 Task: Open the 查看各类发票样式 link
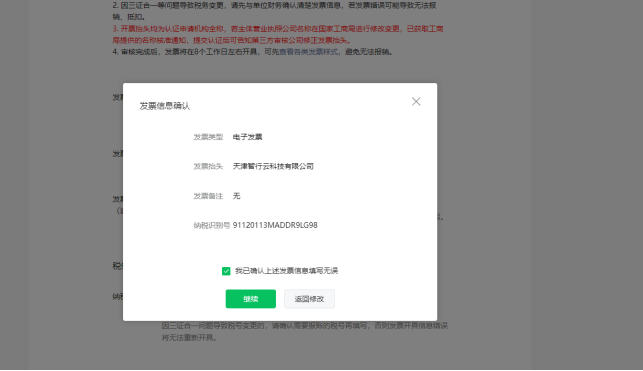tap(309, 52)
